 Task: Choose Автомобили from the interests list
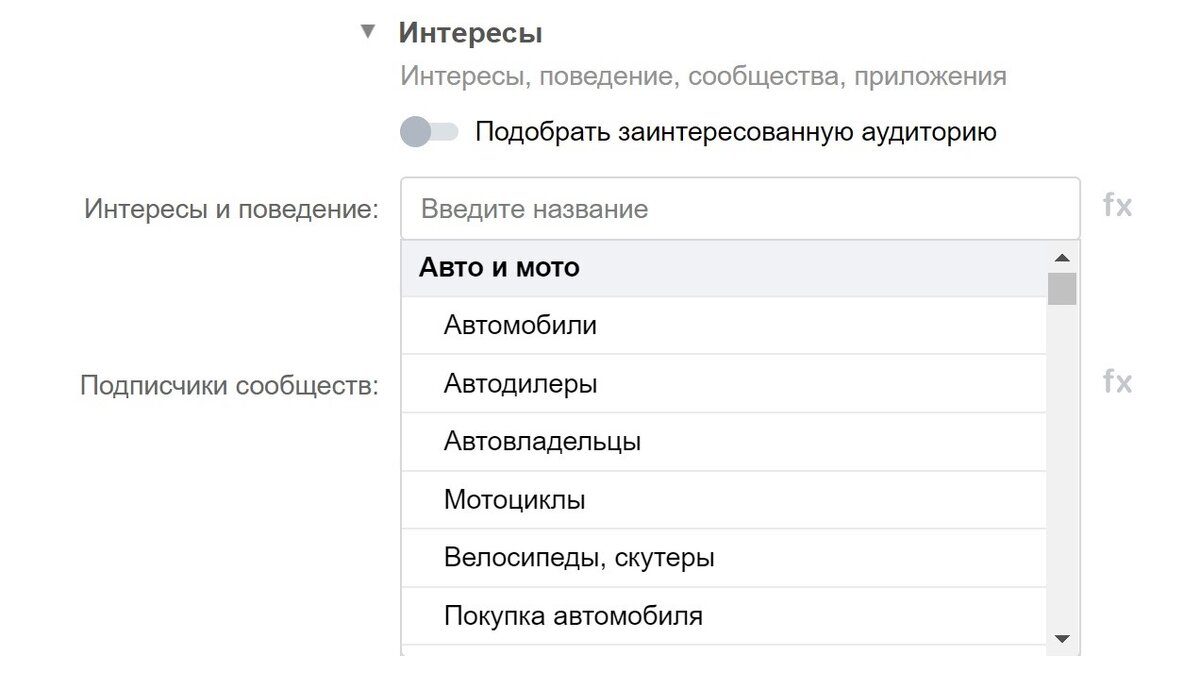(724, 325)
